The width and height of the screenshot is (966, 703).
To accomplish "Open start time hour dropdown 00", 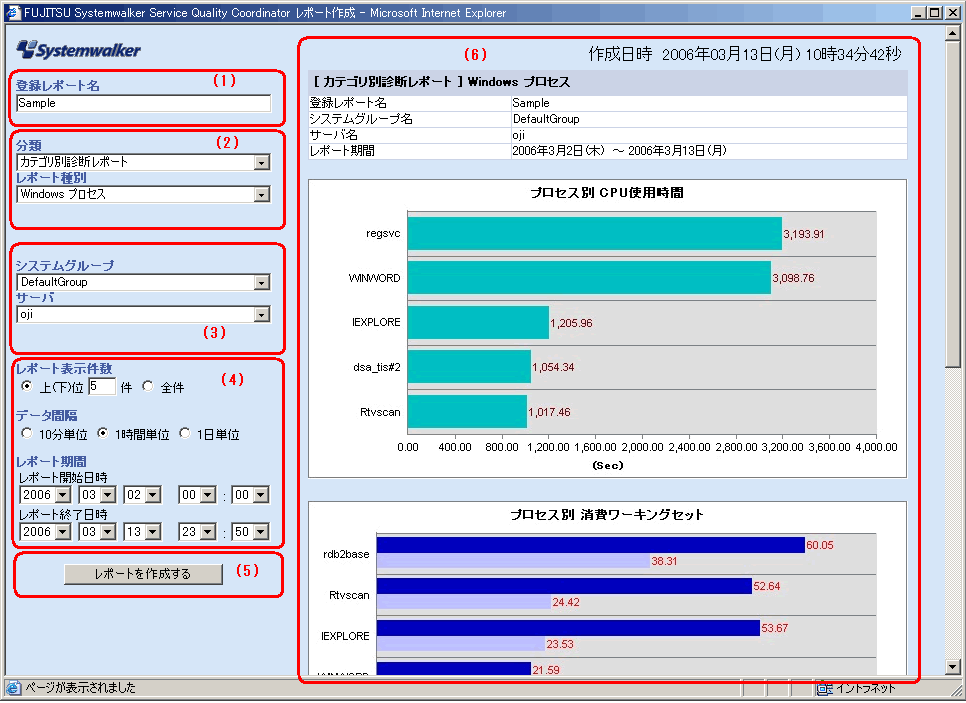I will click(197, 495).
